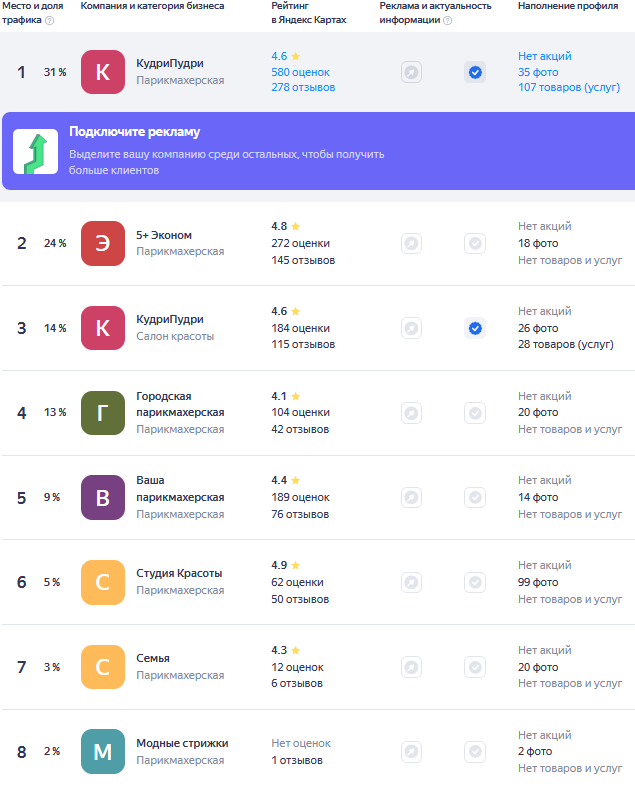Click the '4.6' rating link in the first row
635x795 pixels.
[x=279, y=56]
